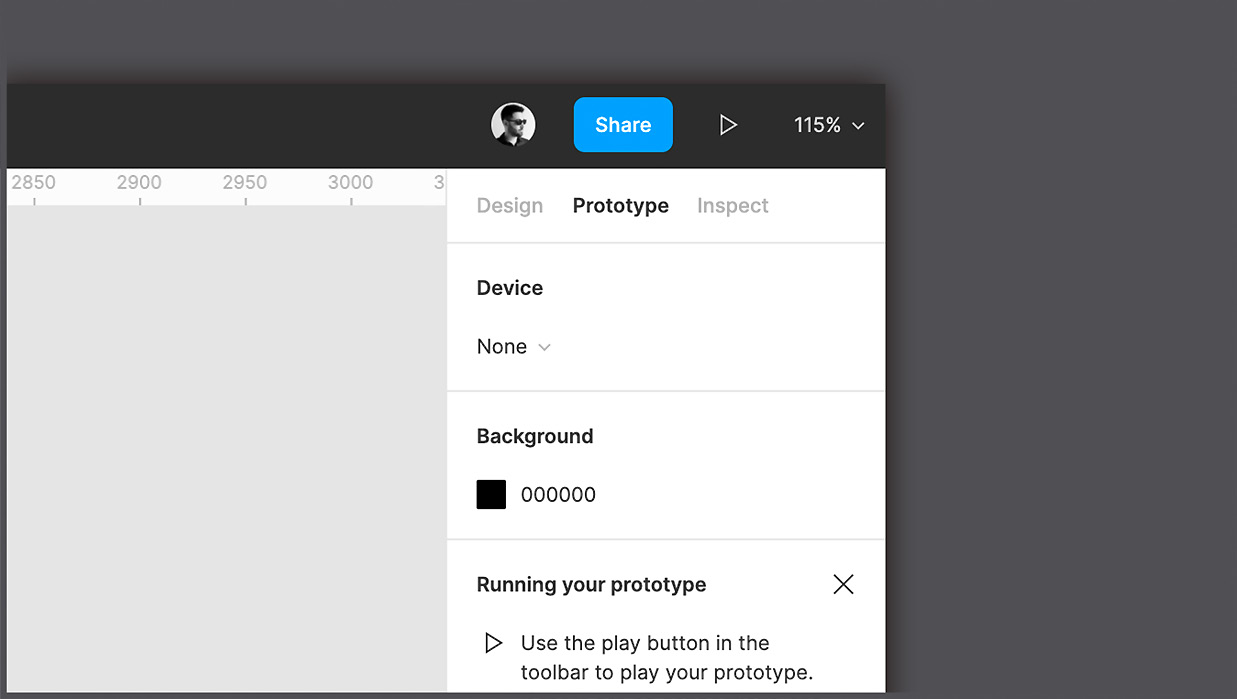The image size is (1237, 699).
Task: Click the prototype play button in the toolbar
Action: [728, 124]
